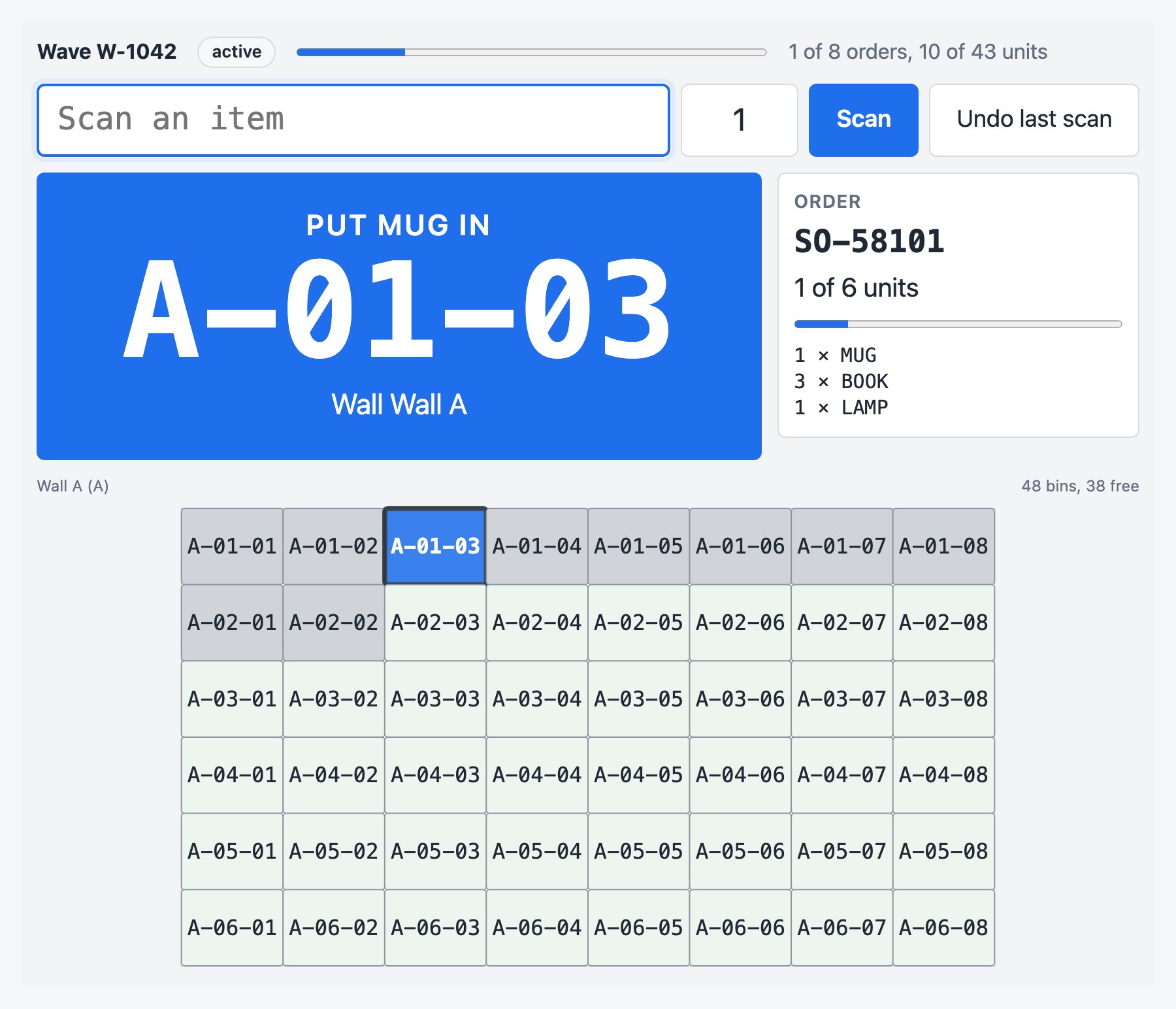Select free bin A-04-02
Screen dimensions: 1176x1009
click(x=334, y=774)
